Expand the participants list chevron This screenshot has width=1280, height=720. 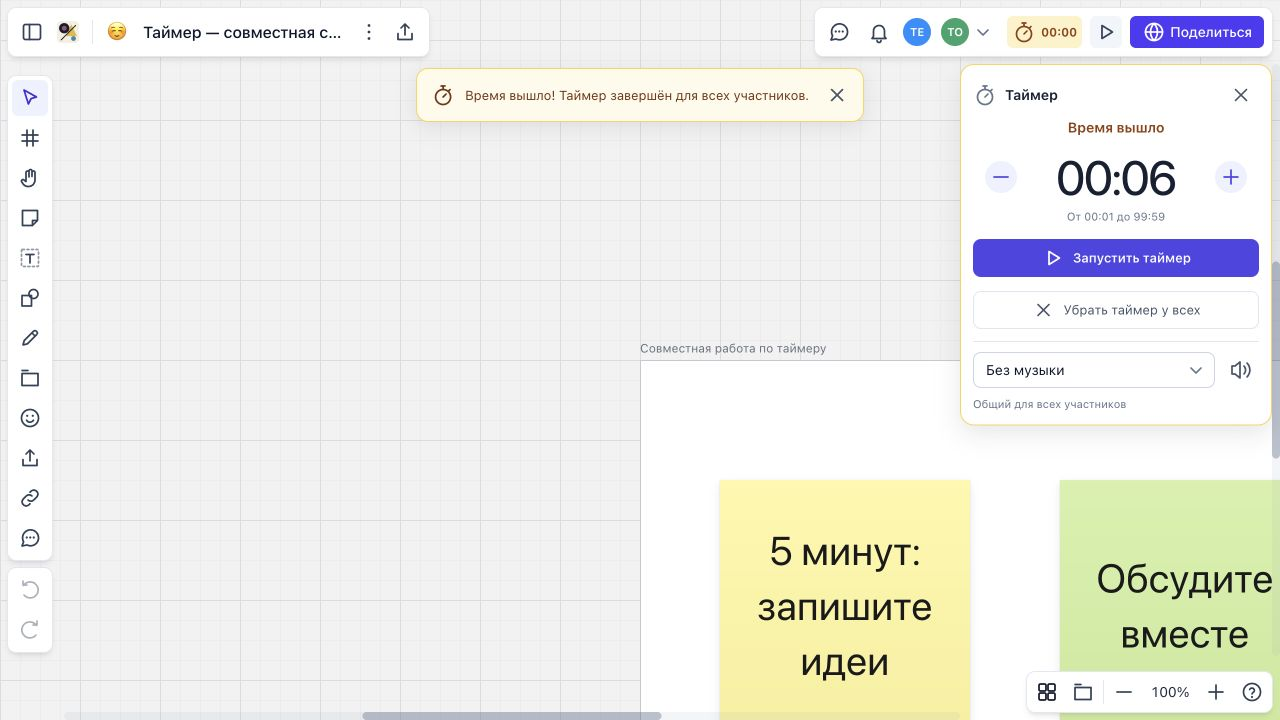click(983, 32)
